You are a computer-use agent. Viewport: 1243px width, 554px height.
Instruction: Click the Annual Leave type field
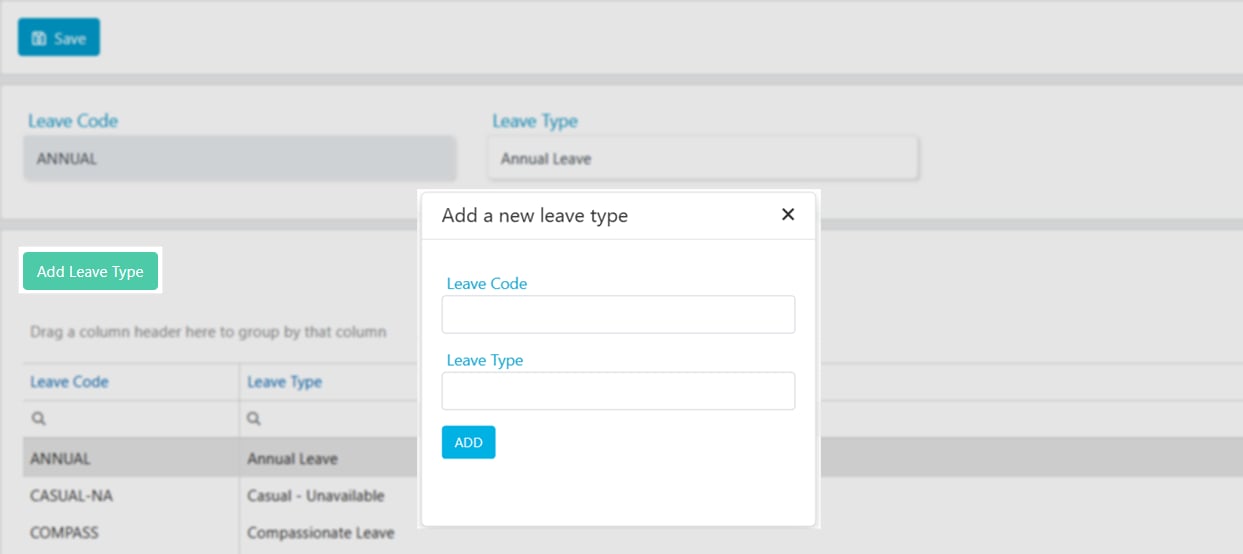point(703,158)
